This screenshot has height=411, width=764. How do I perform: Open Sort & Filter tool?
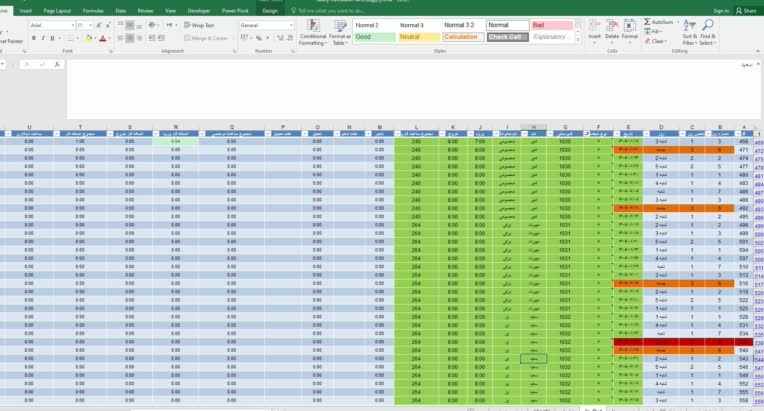[x=689, y=32]
